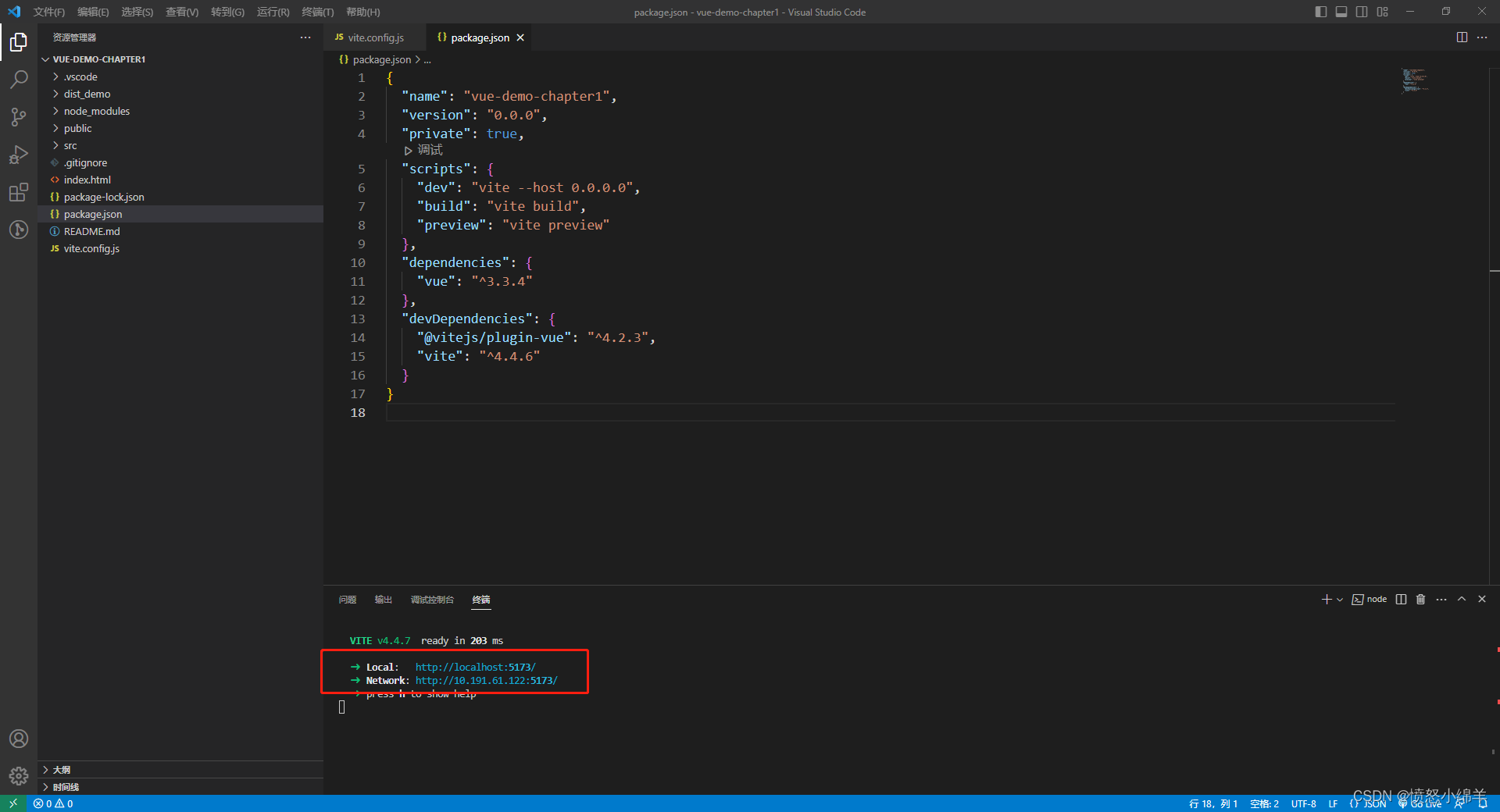
Task: Expand the node_modules folder
Action: pos(180,111)
